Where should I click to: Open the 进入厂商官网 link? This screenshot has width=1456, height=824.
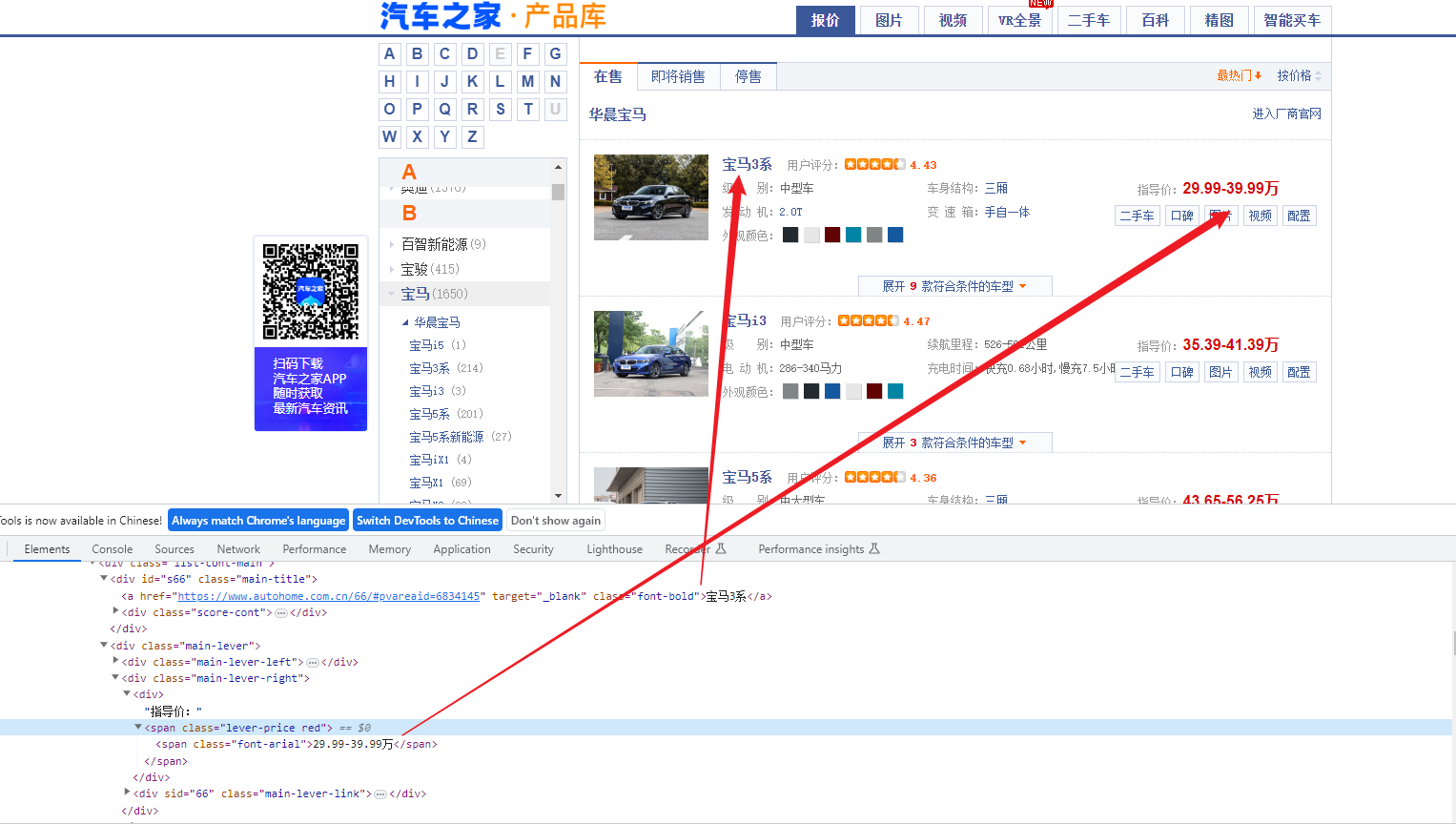[x=1286, y=113]
